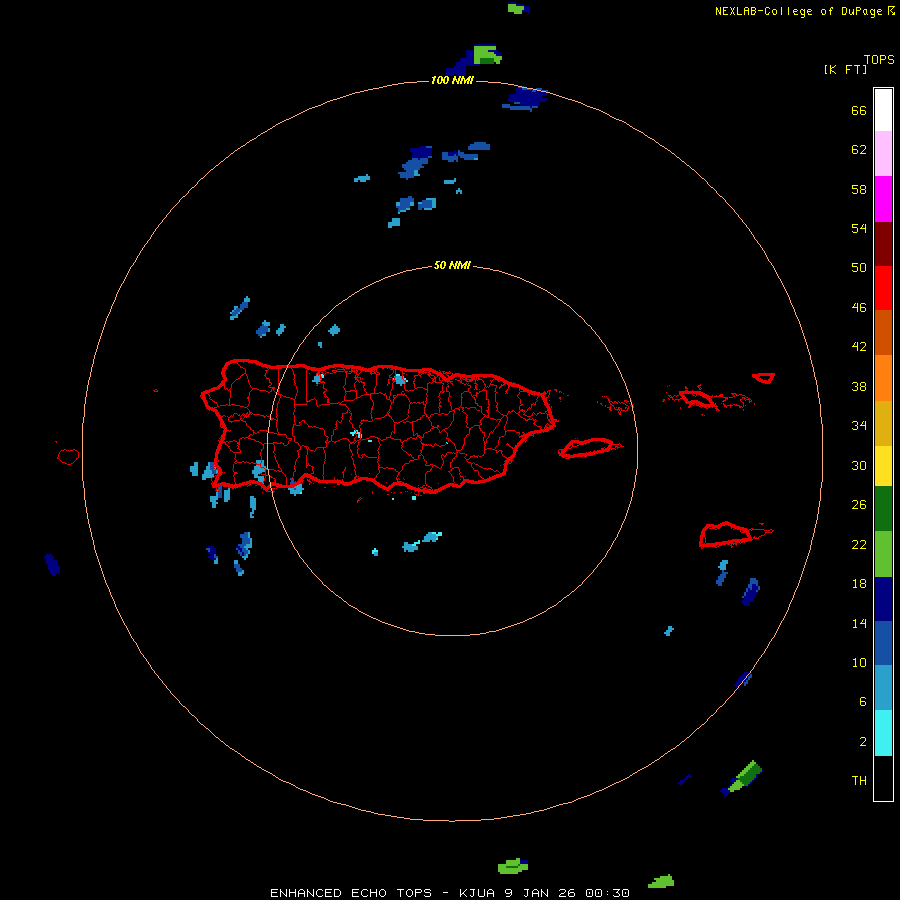Pick the dark green legend swatch
Viewport: 900px width, 900px height.
(883, 509)
